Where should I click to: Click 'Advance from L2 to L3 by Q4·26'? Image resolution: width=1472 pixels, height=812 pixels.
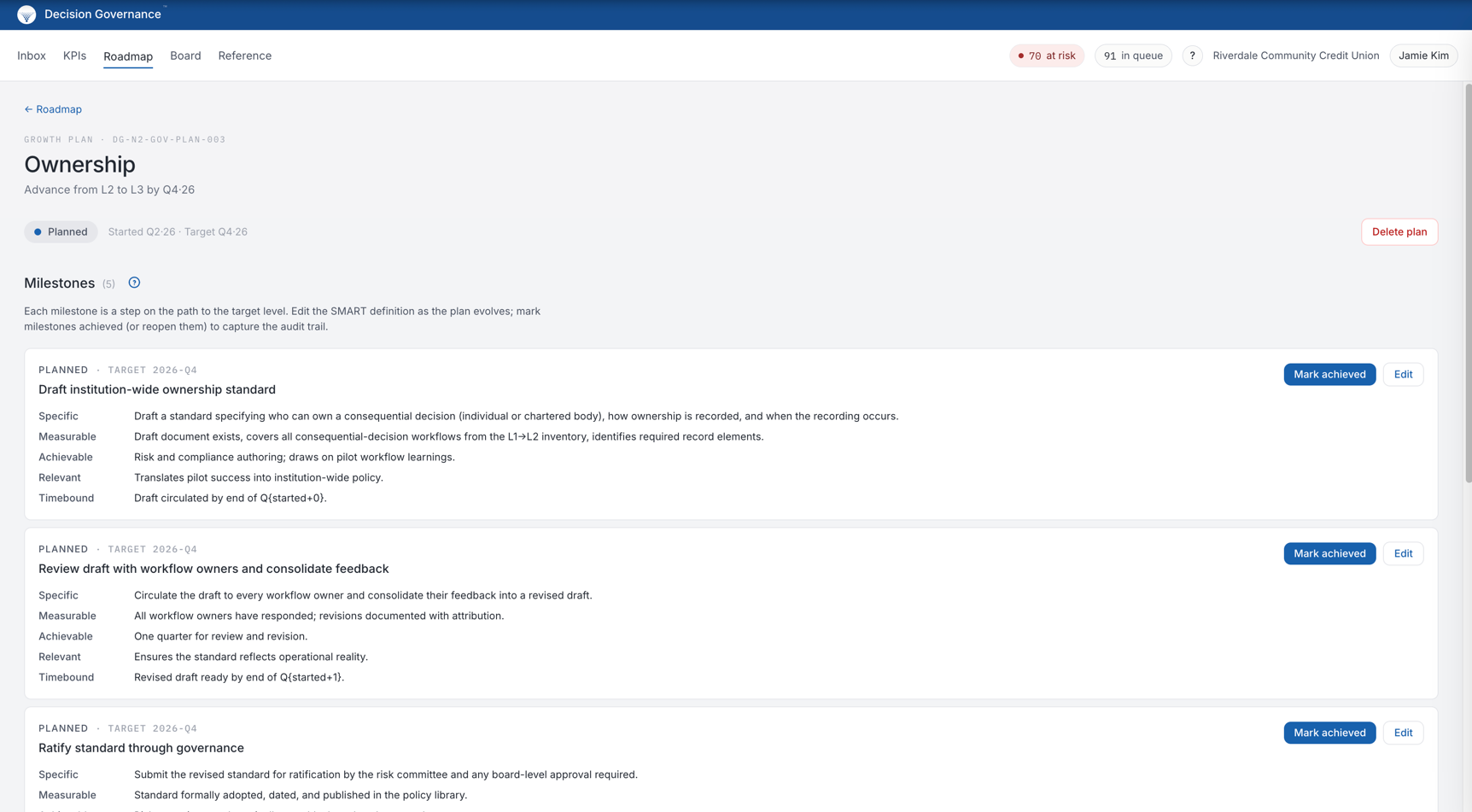pyautogui.click(x=109, y=190)
